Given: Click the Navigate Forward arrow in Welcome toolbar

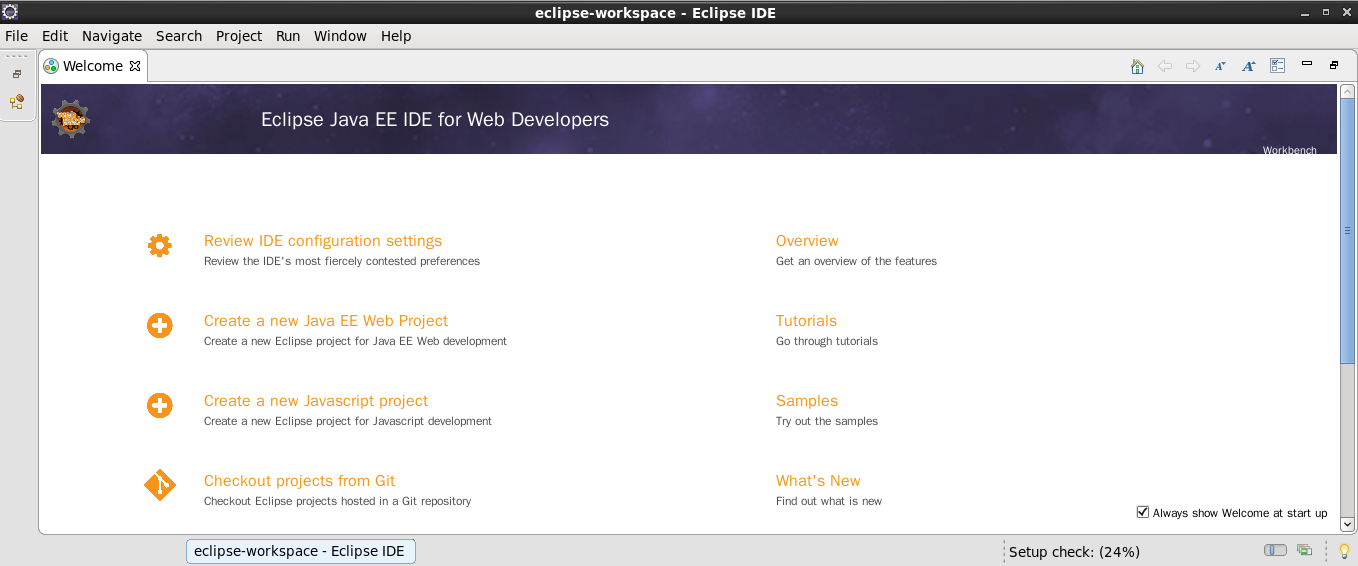Looking at the screenshot, I should coord(1193,66).
